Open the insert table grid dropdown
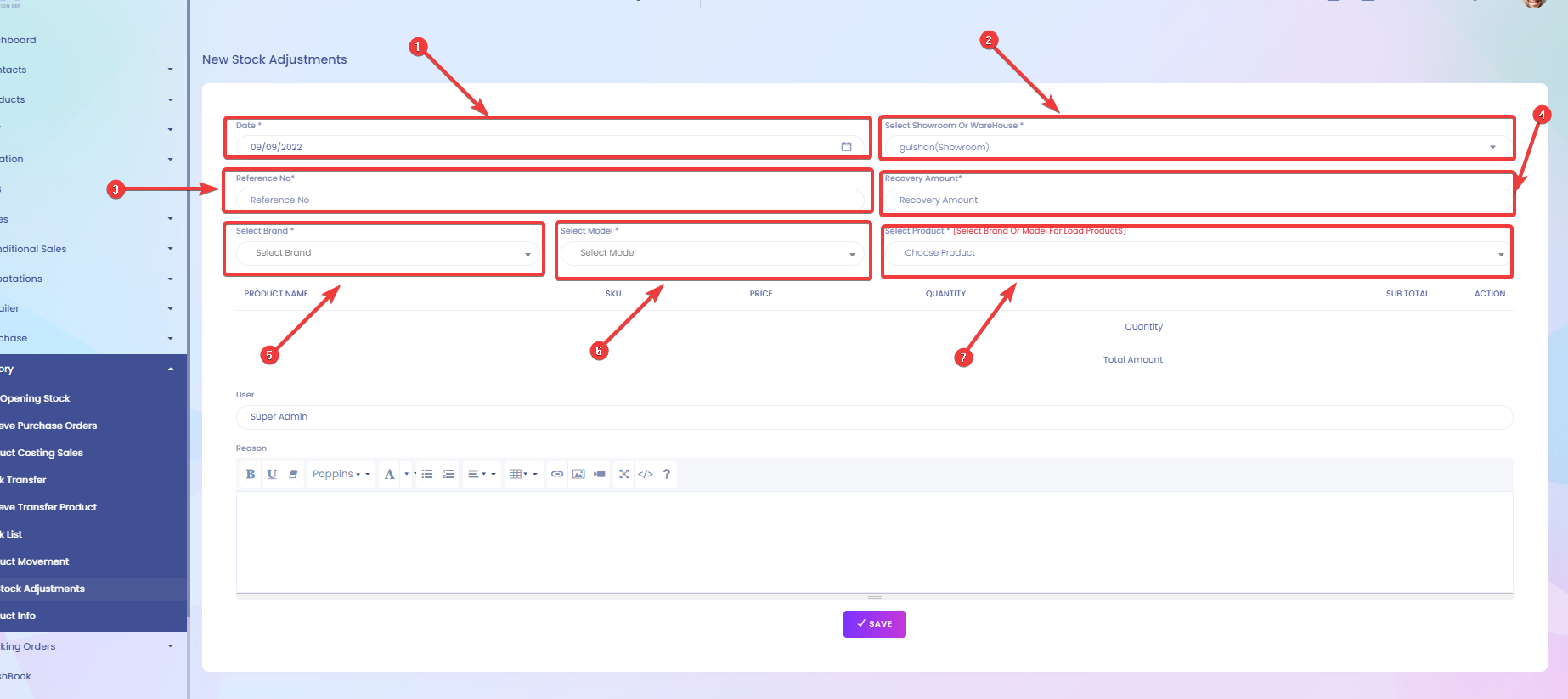Image resolution: width=1568 pixels, height=699 pixels. (523, 474)
